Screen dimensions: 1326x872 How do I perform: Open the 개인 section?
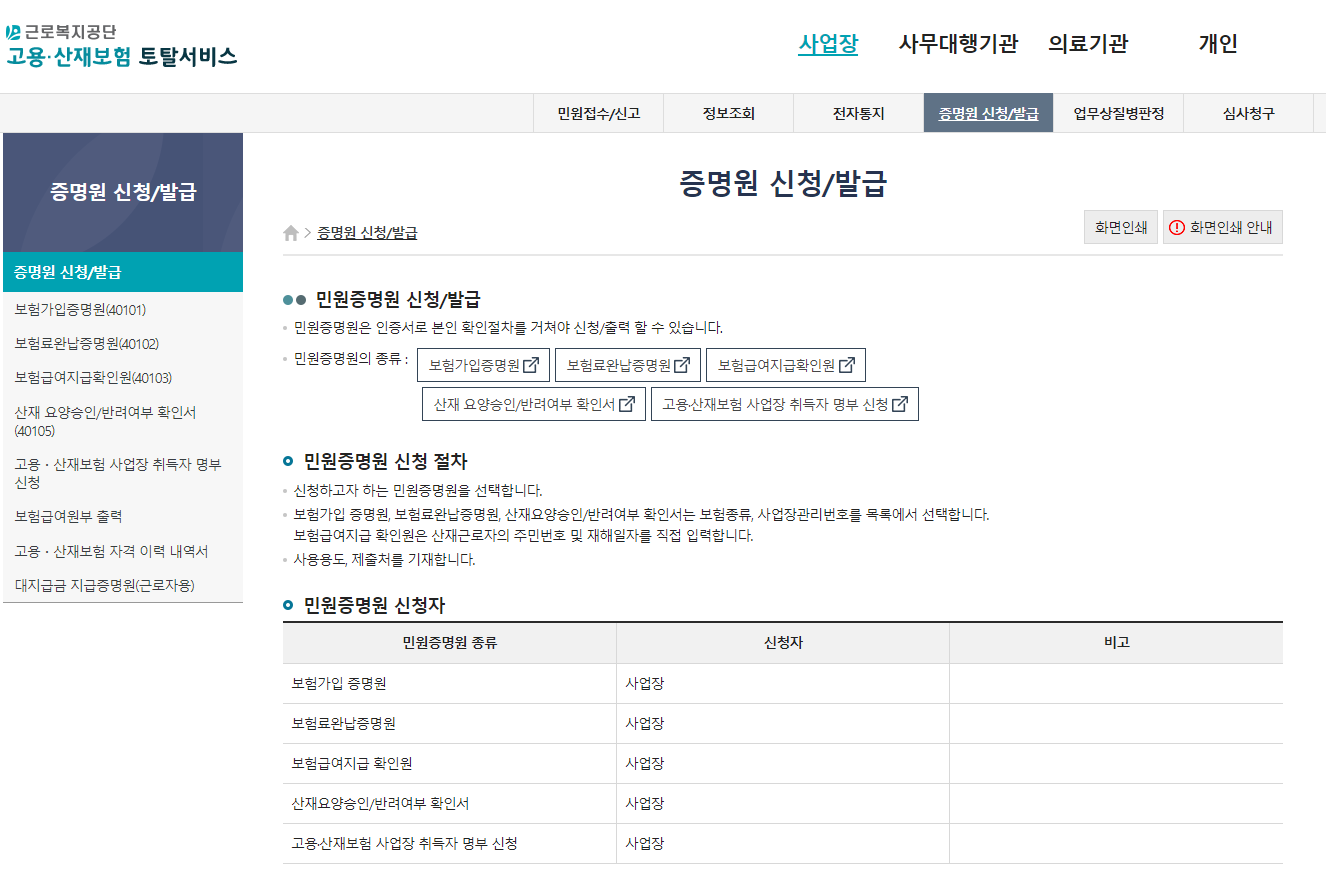pyautogui.click(x=1218, y=44)
